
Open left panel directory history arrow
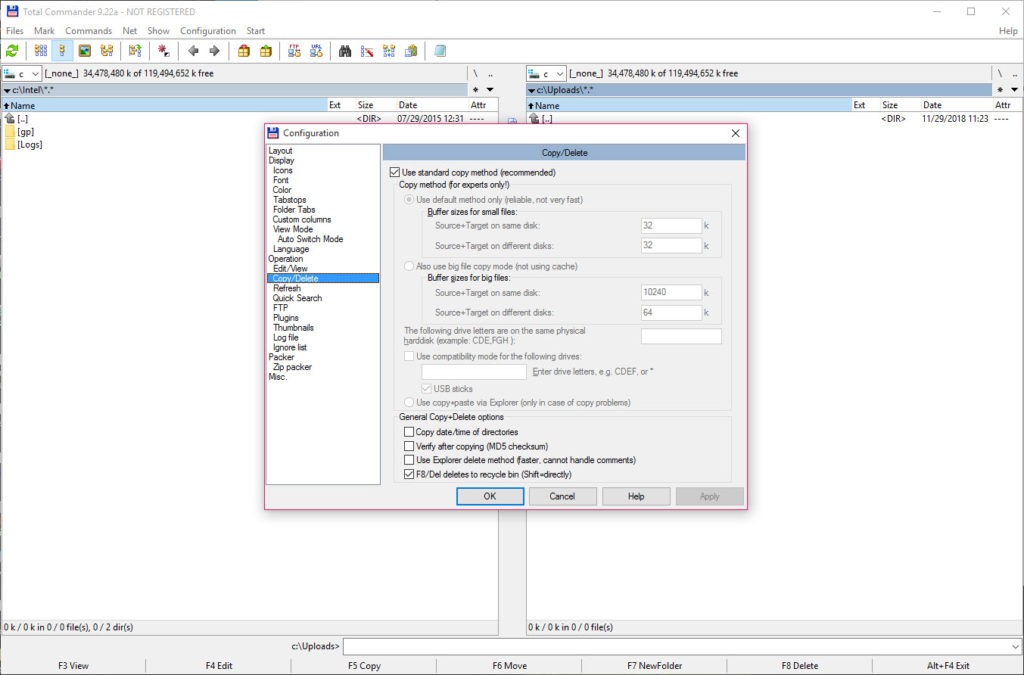coord(490,89)
